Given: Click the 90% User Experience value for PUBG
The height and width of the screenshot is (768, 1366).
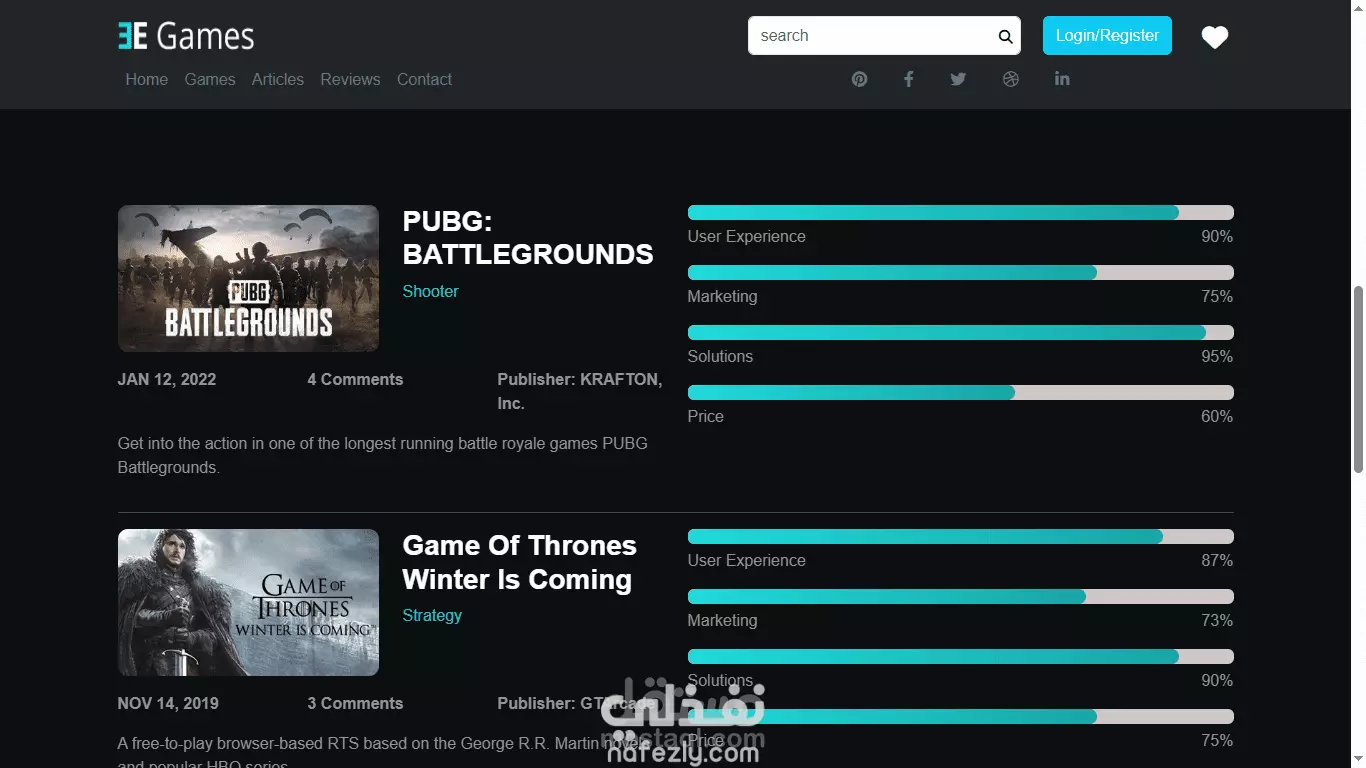Looking at the screenshot, I should [1217, 236].
